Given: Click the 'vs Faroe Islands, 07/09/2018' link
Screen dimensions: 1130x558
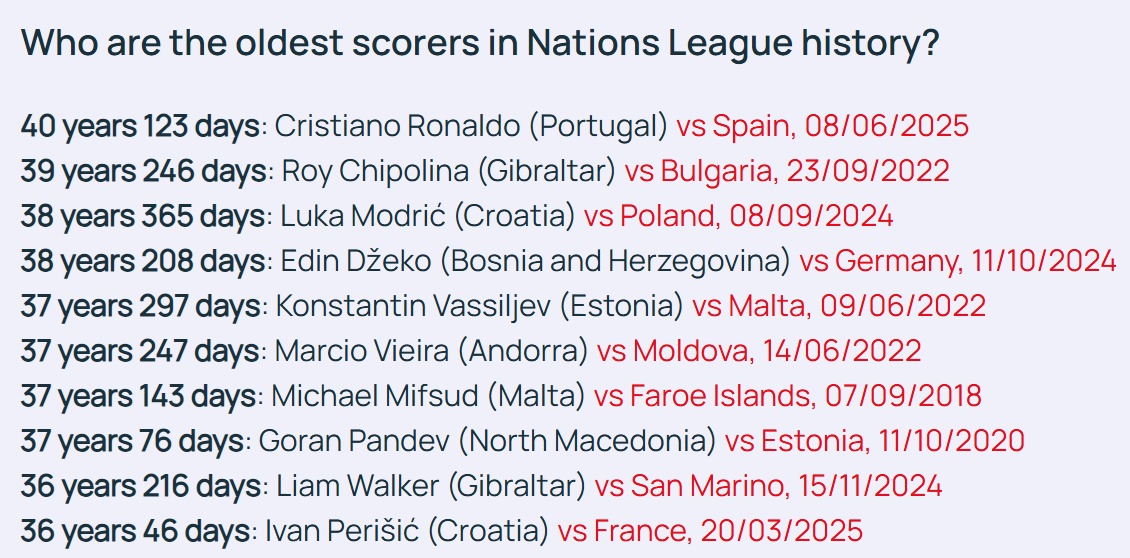Looking at the screenshot, I should point(787,396).
